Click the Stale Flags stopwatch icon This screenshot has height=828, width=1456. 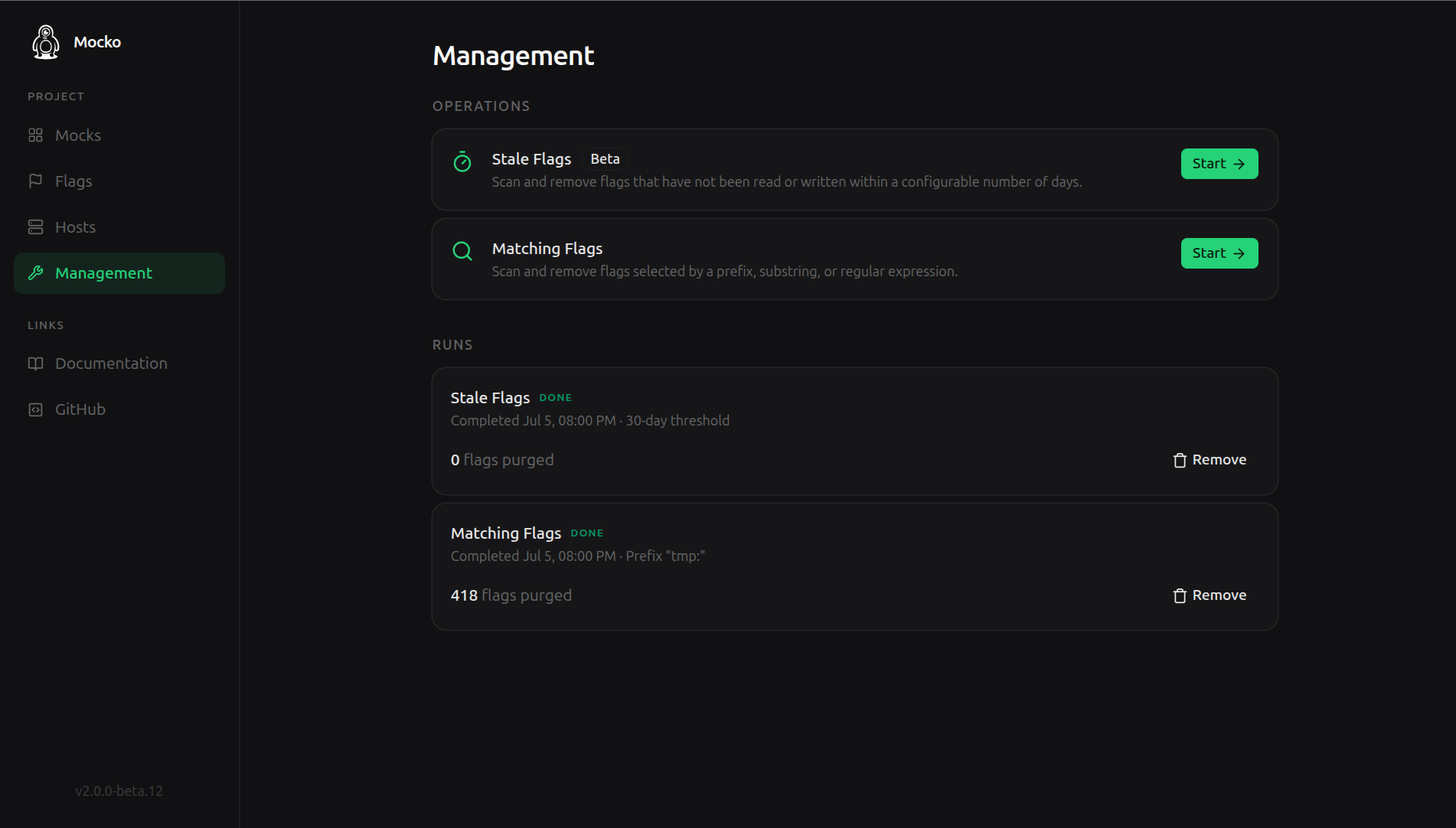coord(462,161)
